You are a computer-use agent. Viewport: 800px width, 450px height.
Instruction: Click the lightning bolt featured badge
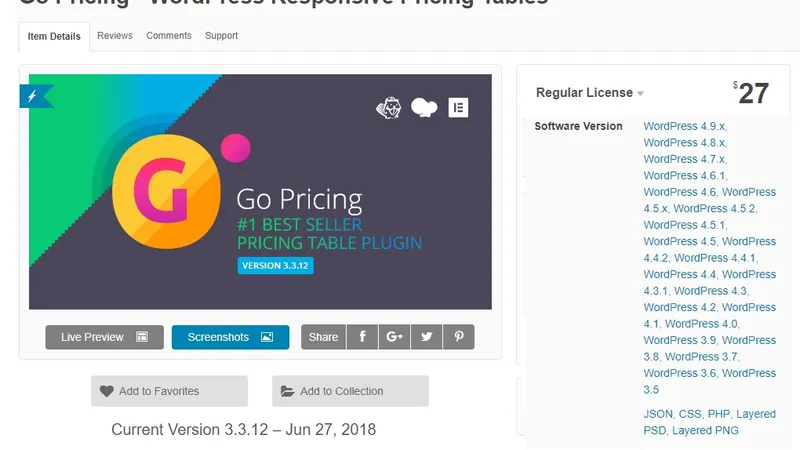point(36,96)
